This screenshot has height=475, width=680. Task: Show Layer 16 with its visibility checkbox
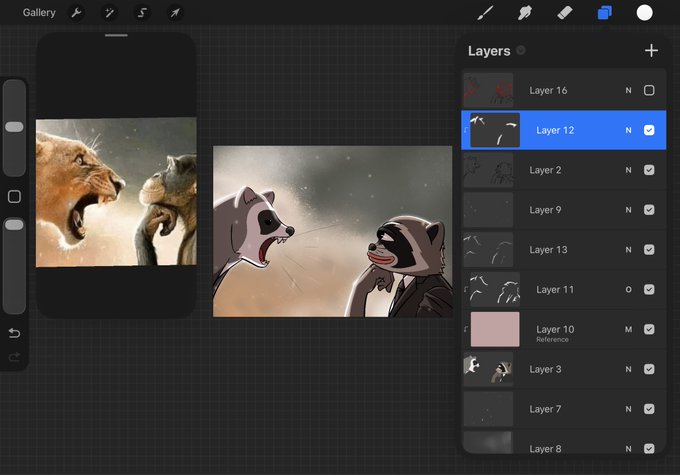coord(649,90)
